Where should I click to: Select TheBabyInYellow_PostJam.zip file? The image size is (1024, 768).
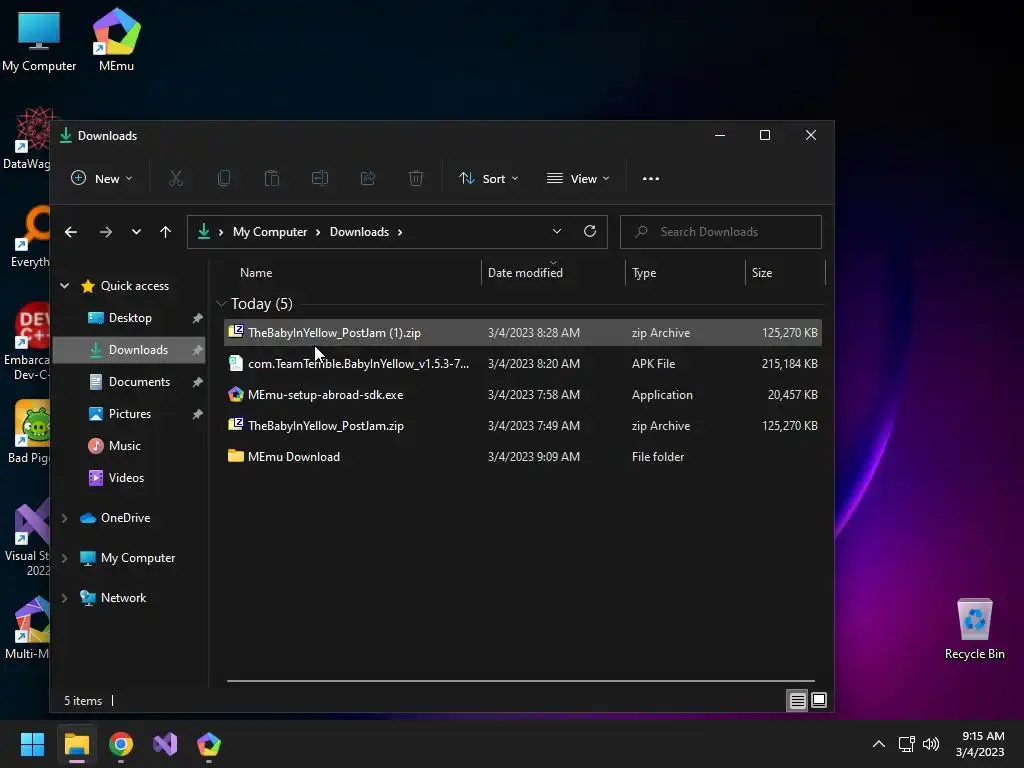pyautogui.click(x=522, y=426)
